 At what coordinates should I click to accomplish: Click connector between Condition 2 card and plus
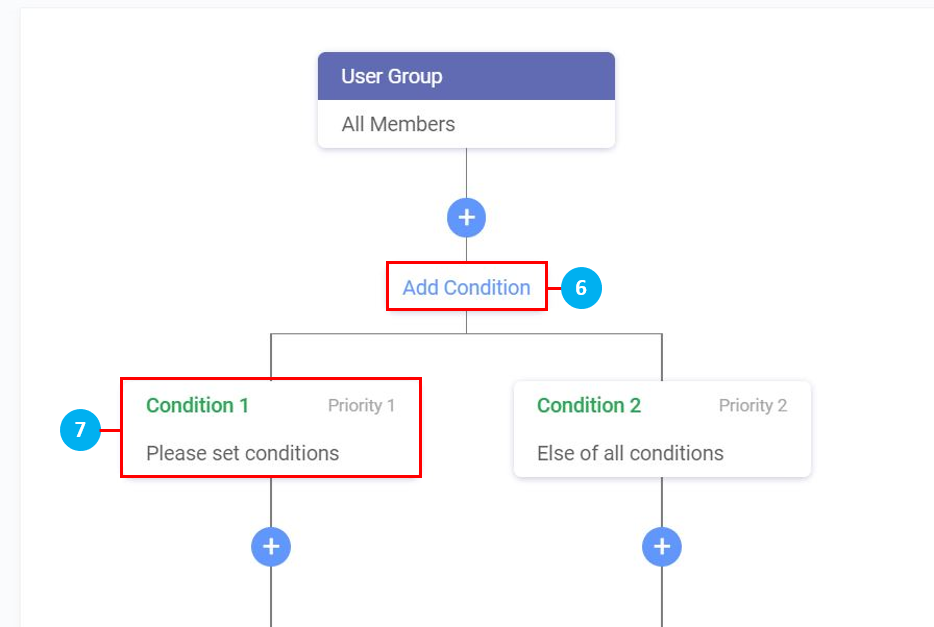click(661, 501)
